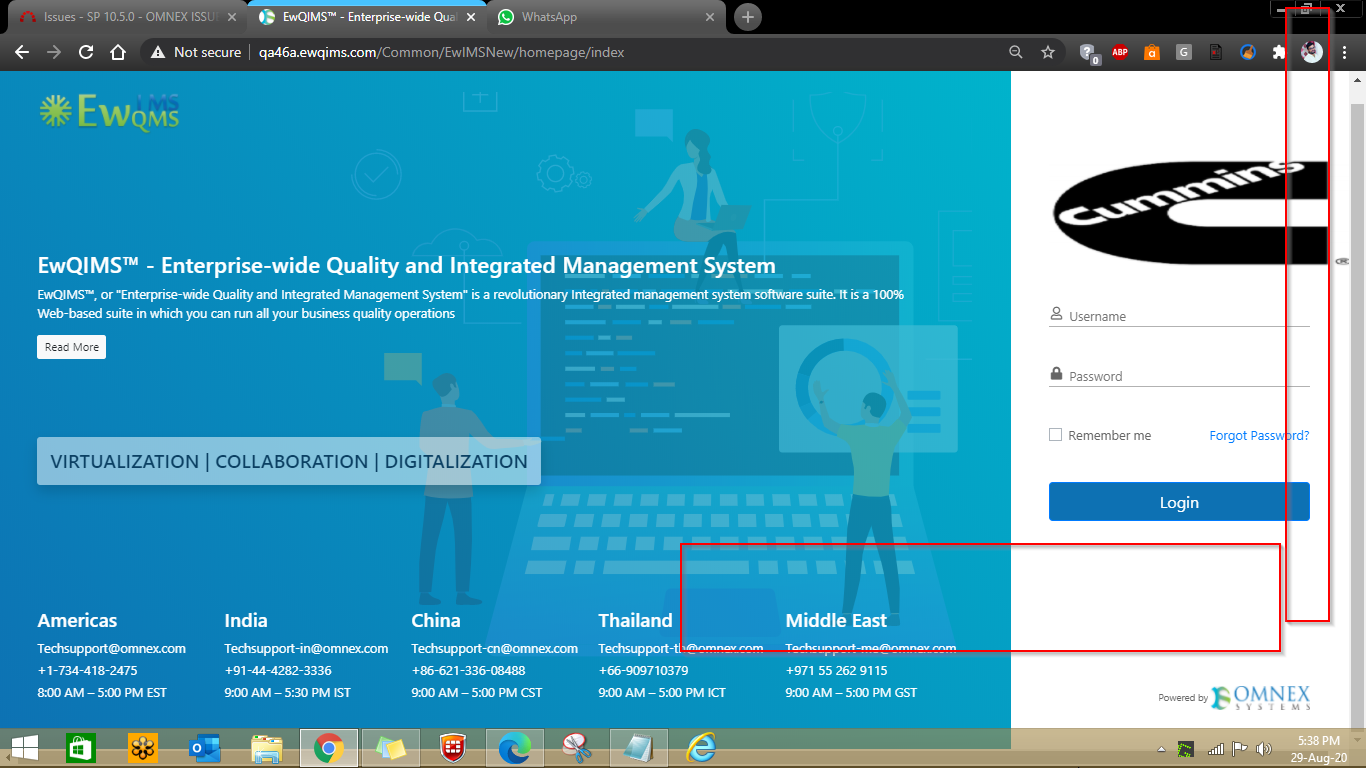
Task: Open the volume speaker tray icon
Action: coord(1263,748)
